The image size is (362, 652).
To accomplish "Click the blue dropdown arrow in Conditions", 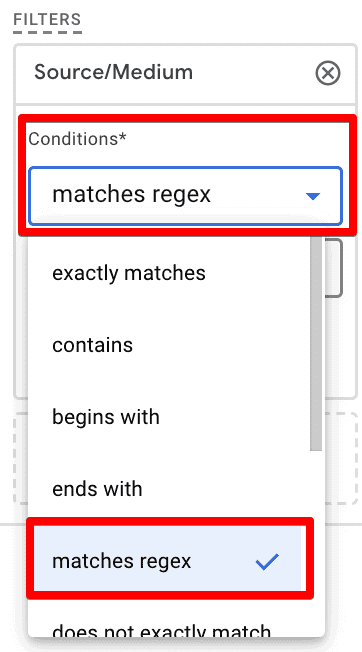I will click(x=313, y=196).
